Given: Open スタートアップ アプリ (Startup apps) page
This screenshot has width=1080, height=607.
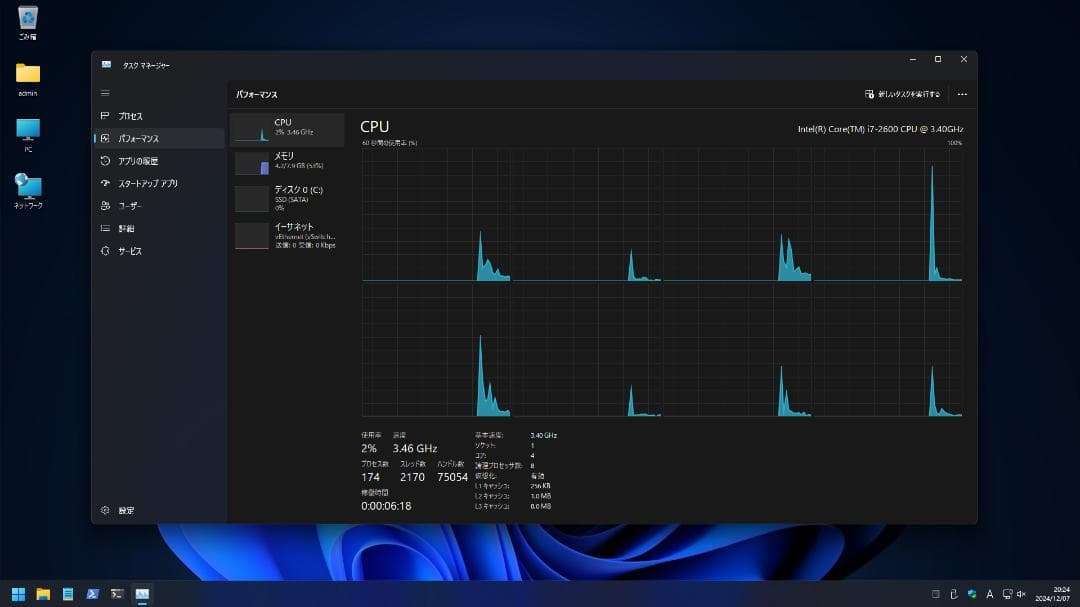Looking at the screenshot, I should [x=147, y=184].
